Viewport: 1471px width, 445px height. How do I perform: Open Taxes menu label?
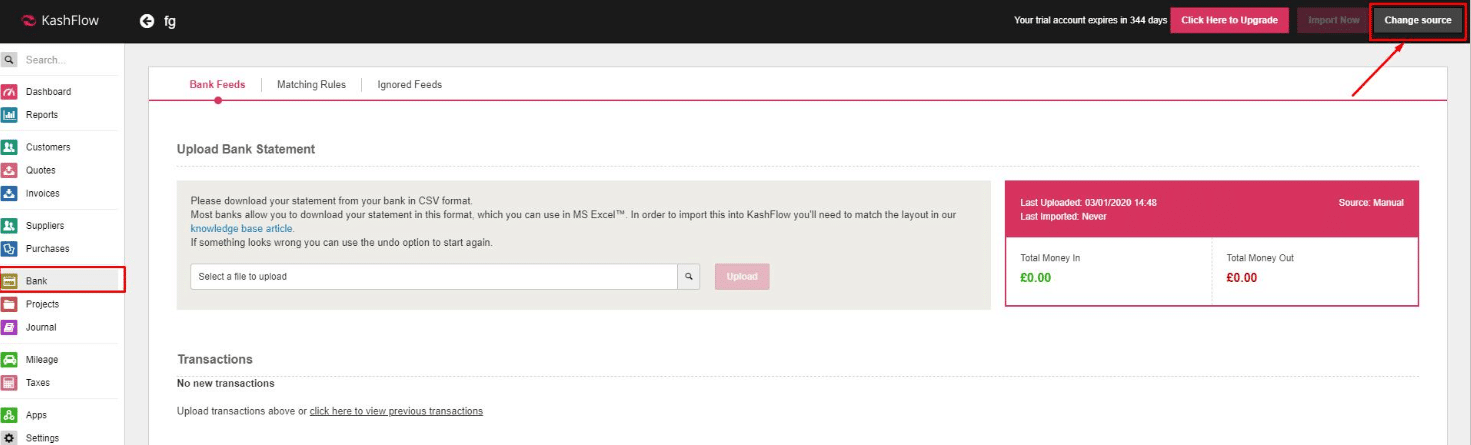[x=38, y=383]
